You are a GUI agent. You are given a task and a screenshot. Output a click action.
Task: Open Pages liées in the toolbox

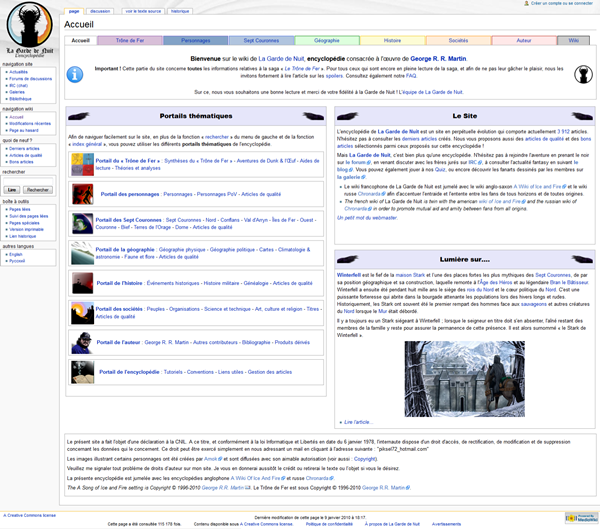coord(20,209)
